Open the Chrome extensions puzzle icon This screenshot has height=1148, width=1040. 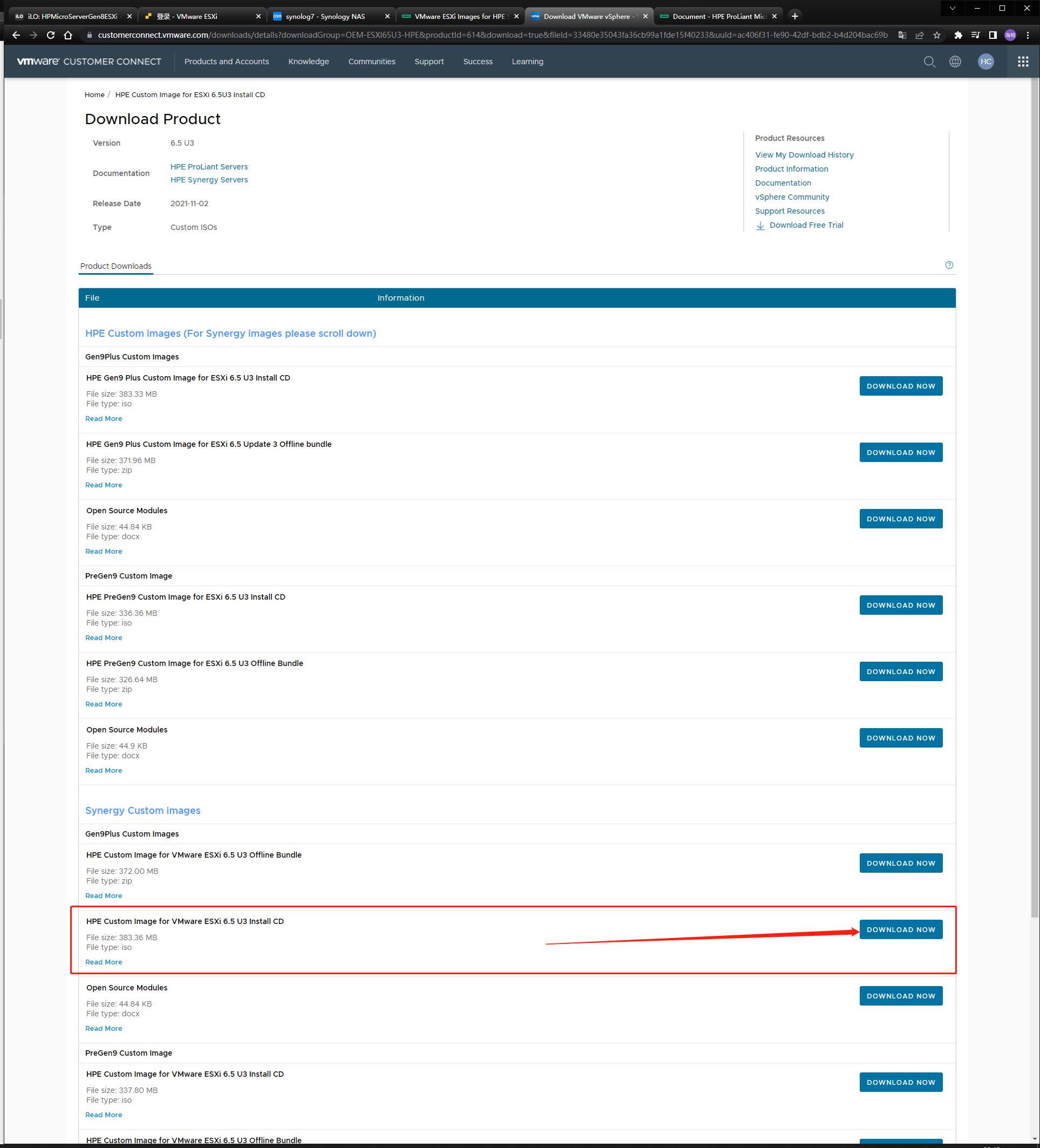pyautogui.click(x=958, y=35)
